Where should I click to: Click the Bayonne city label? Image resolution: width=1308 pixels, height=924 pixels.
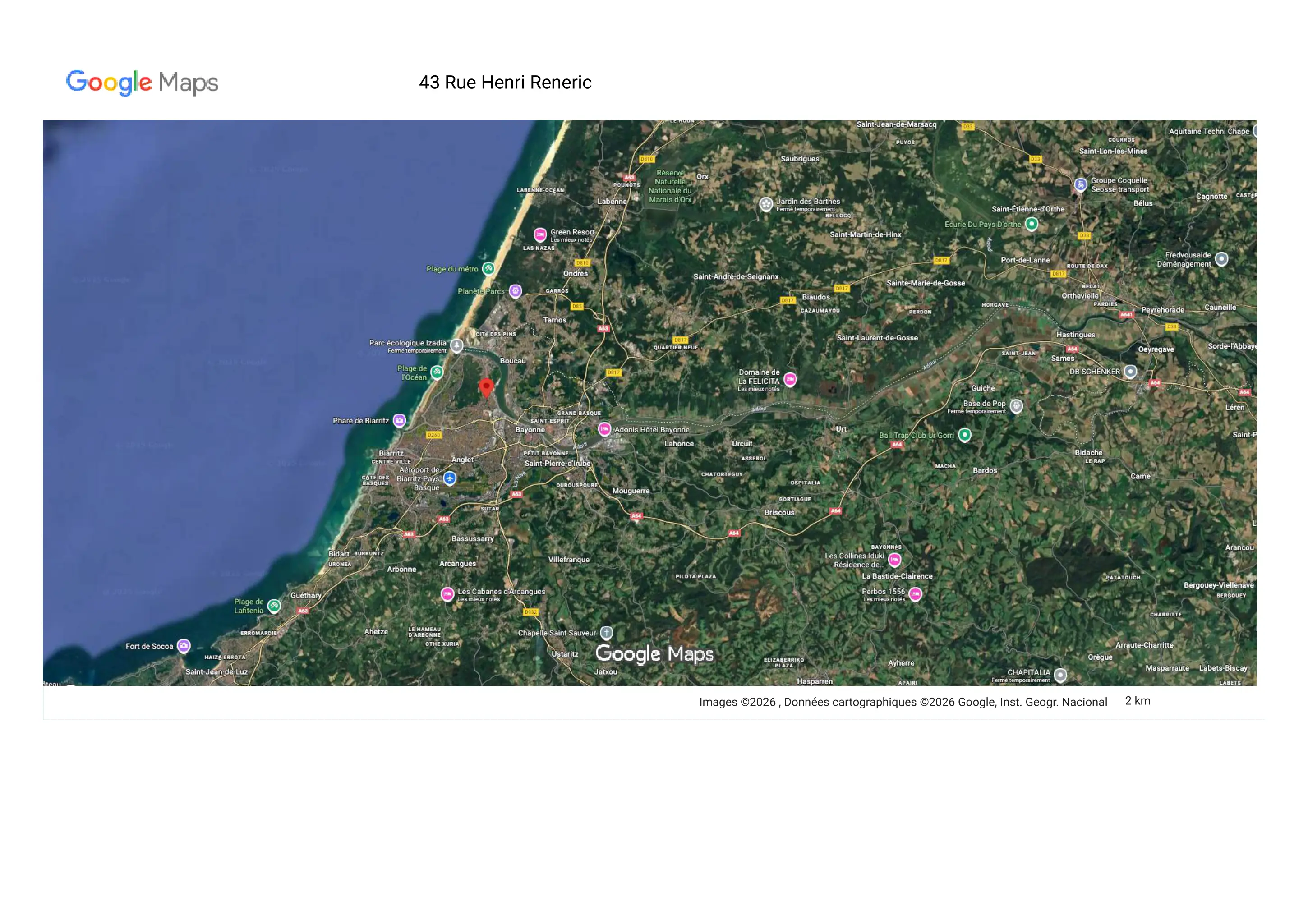click(x=530, y=429)
